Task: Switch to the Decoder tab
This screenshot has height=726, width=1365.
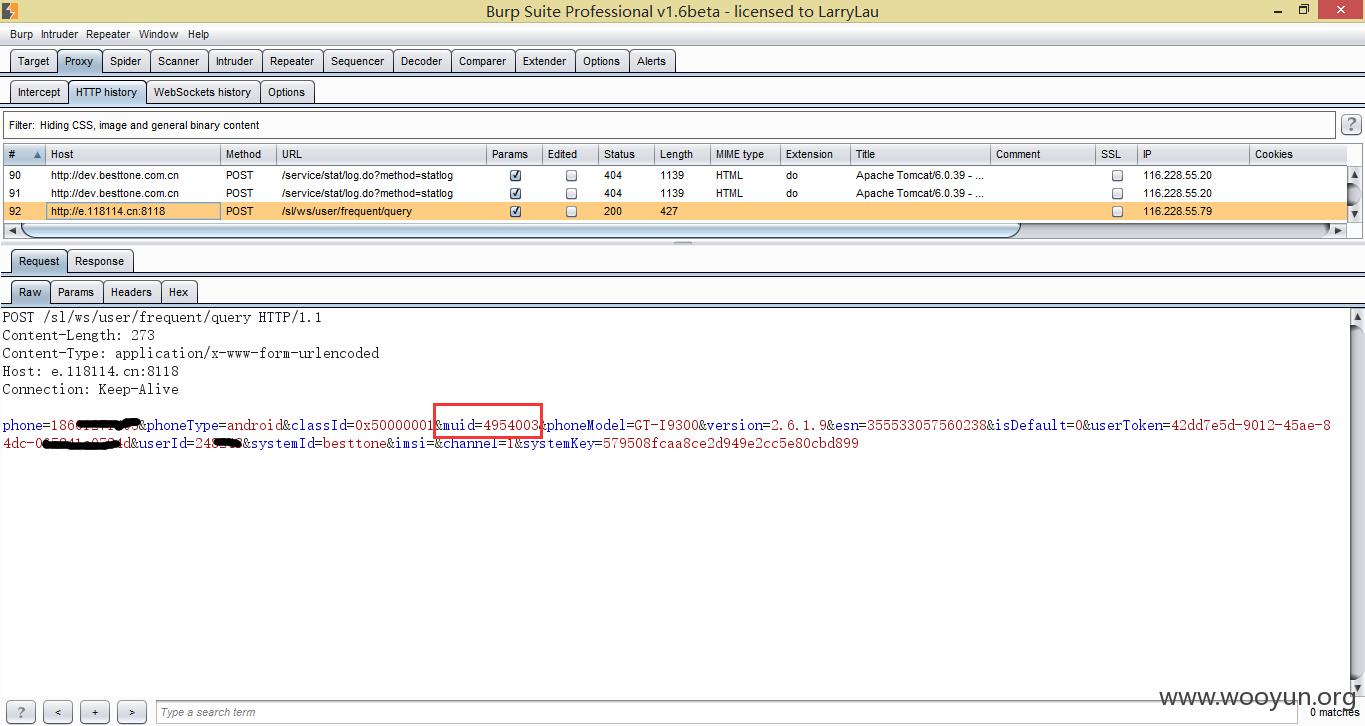Action: coord(421,61)
